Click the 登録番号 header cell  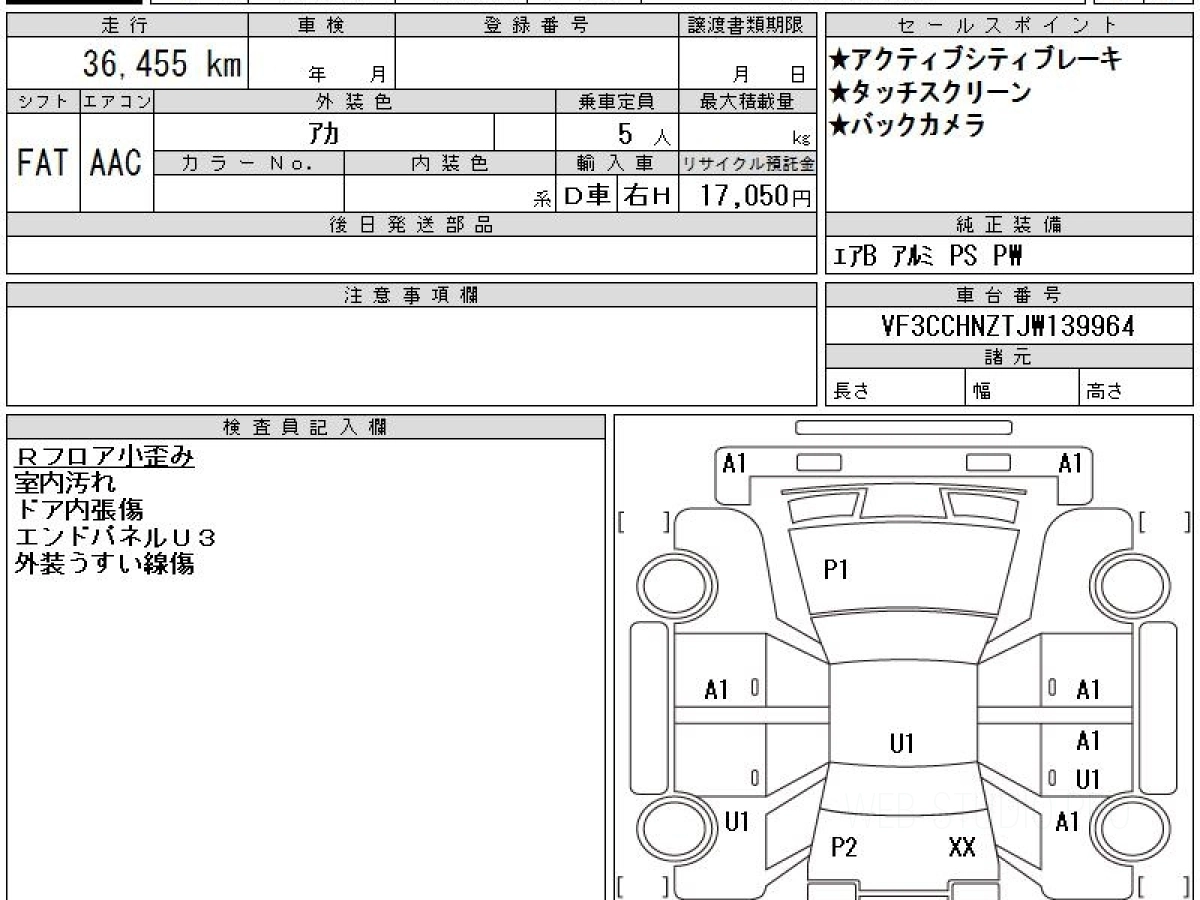coord(537,26)
